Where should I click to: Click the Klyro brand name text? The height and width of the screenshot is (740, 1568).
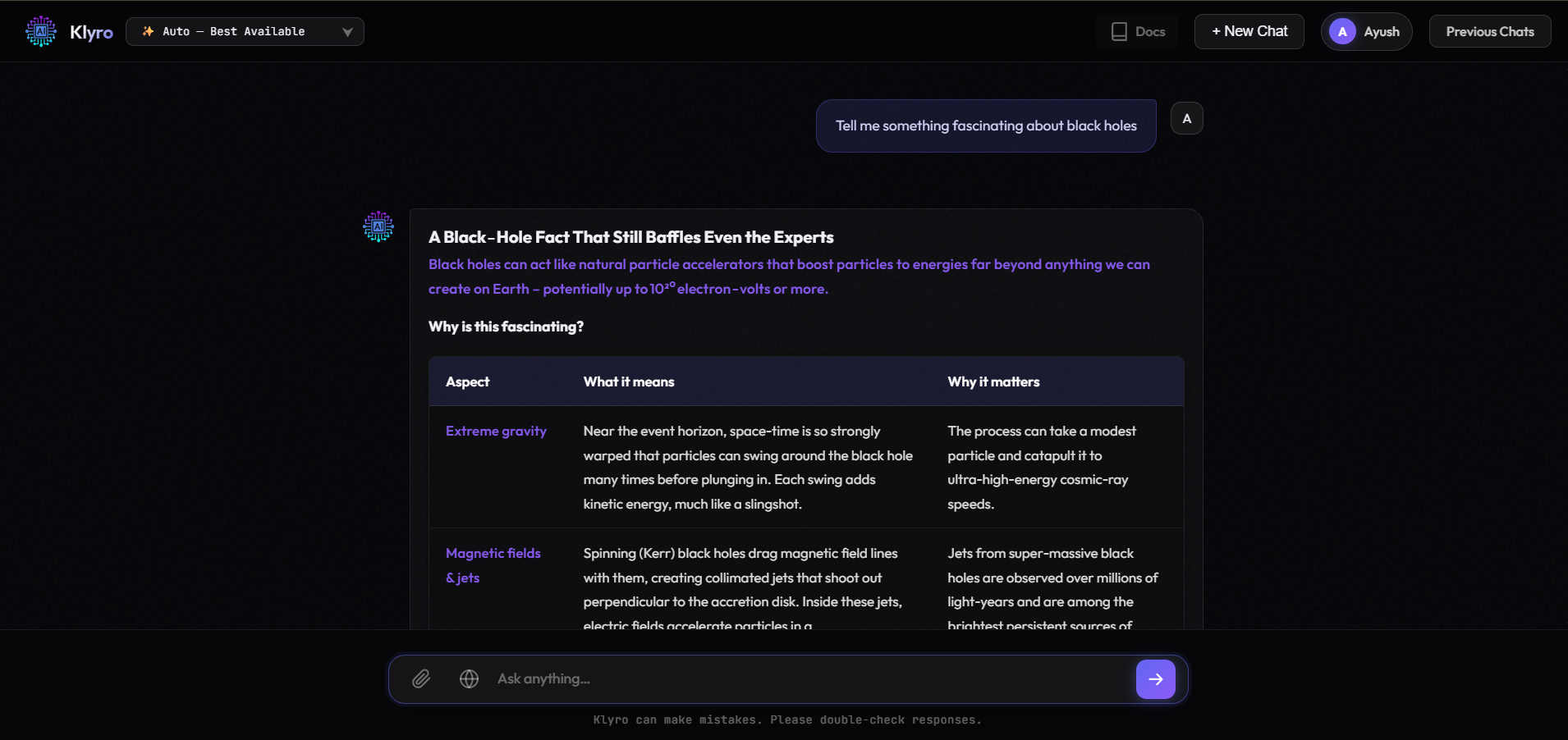pyautogui.click(x=91, y=32)
